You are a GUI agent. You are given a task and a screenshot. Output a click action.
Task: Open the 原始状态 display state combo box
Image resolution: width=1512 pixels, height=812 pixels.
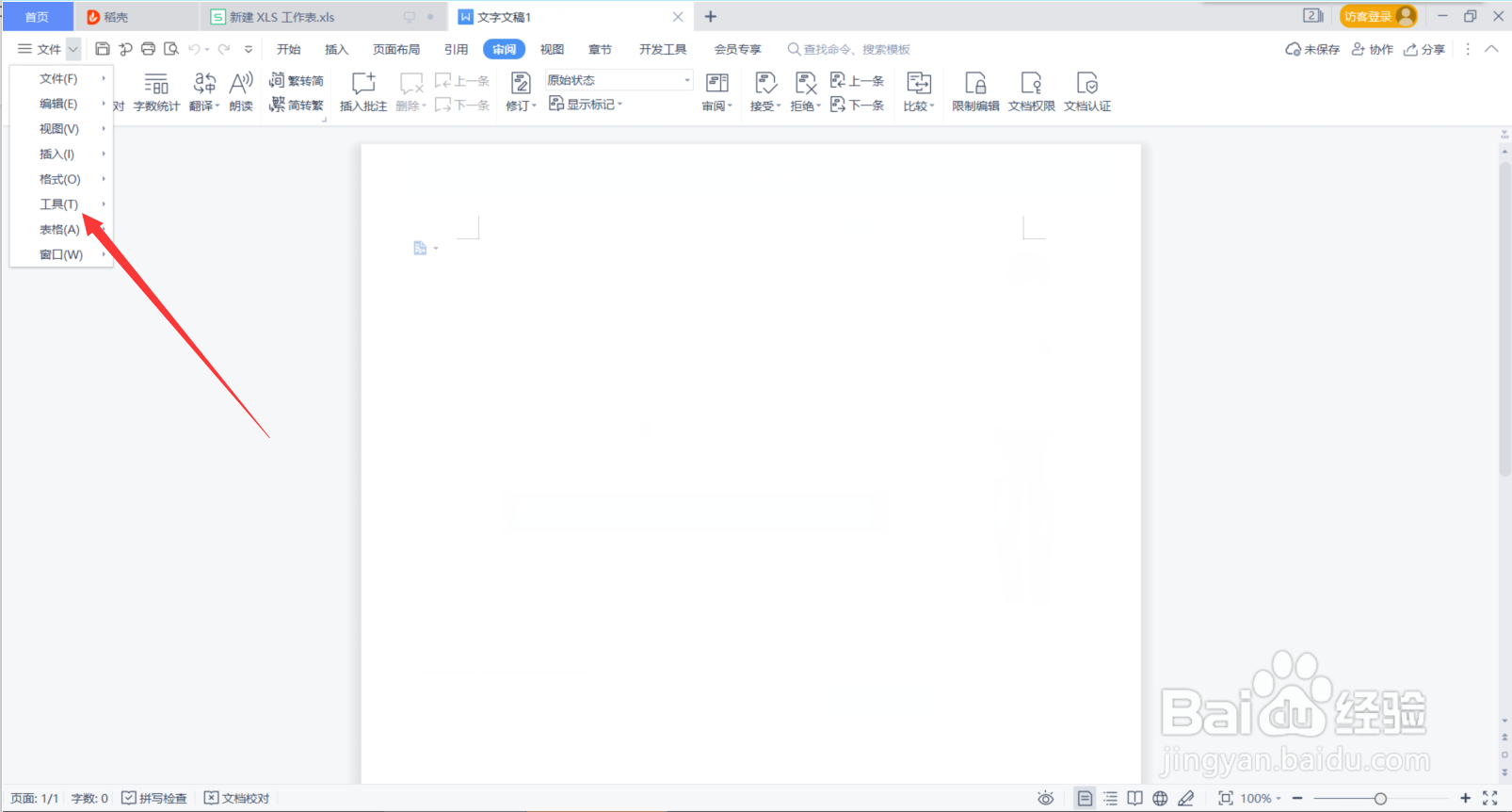tap(619, 80)
